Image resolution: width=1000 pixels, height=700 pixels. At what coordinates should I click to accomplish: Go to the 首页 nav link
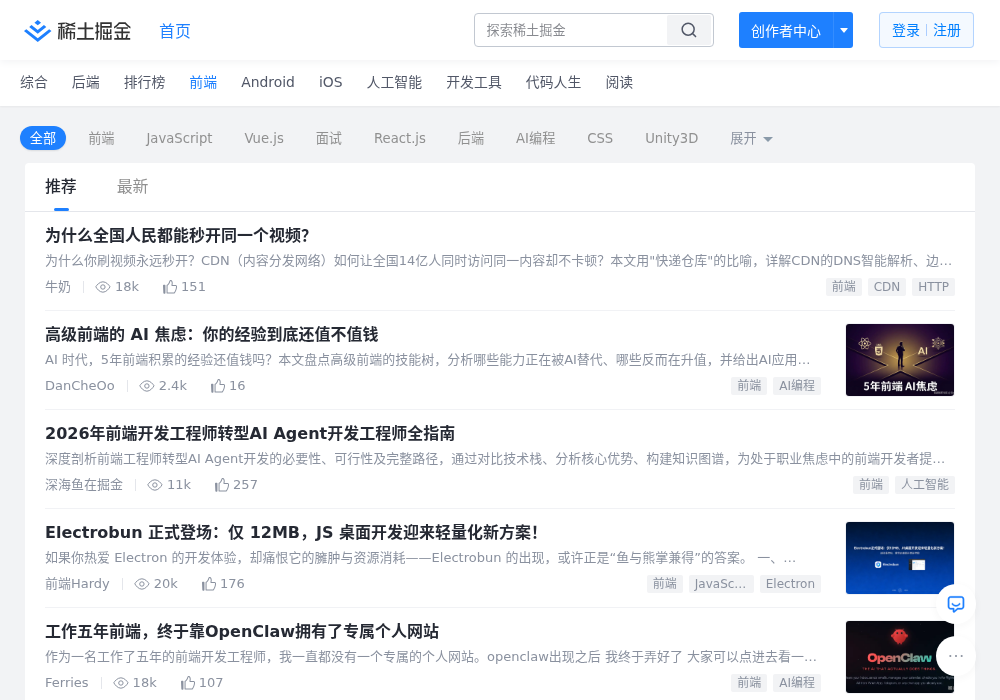pos(175,31)
